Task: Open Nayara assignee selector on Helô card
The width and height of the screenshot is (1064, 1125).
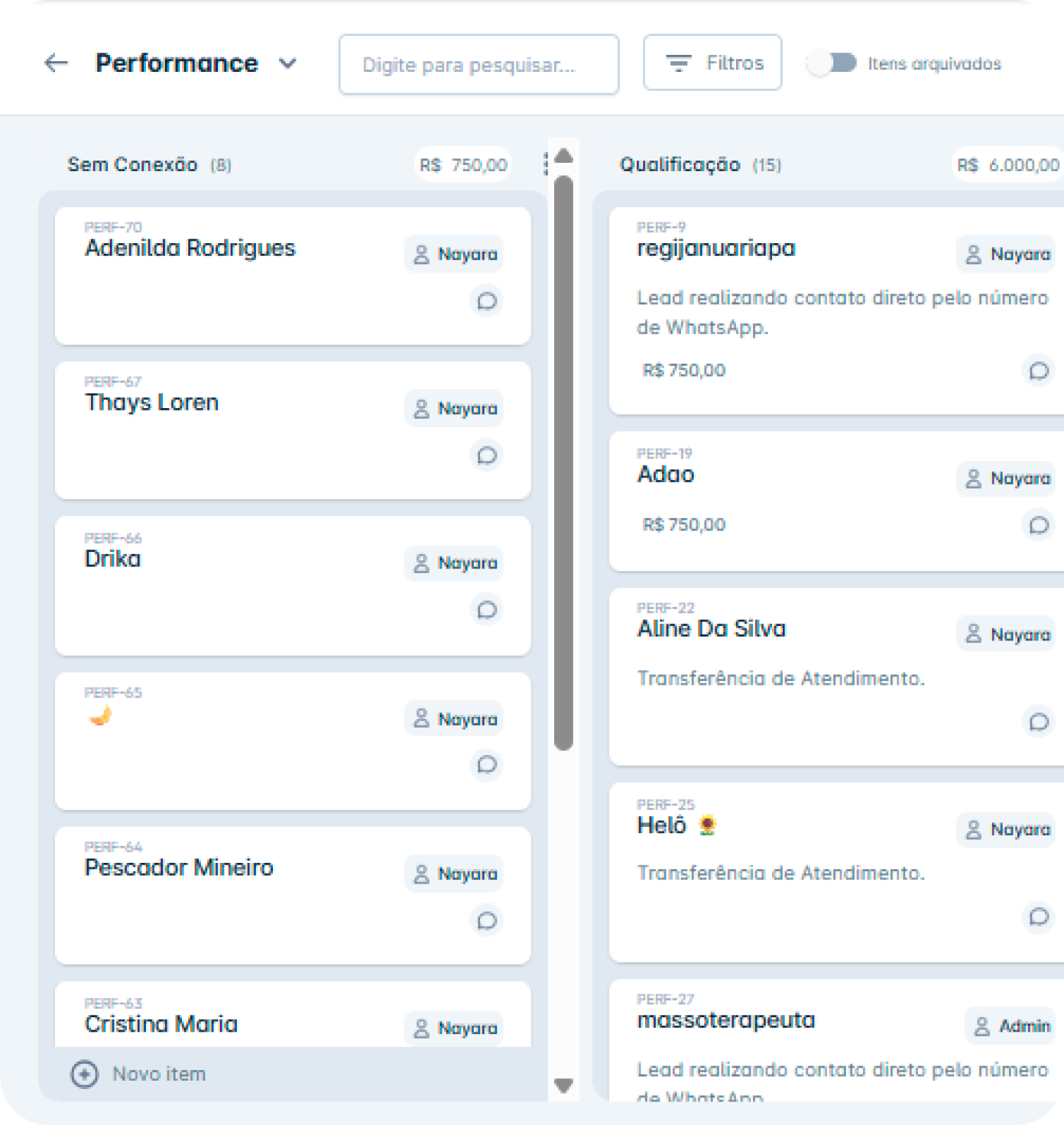Action: tap(1007, 829)
